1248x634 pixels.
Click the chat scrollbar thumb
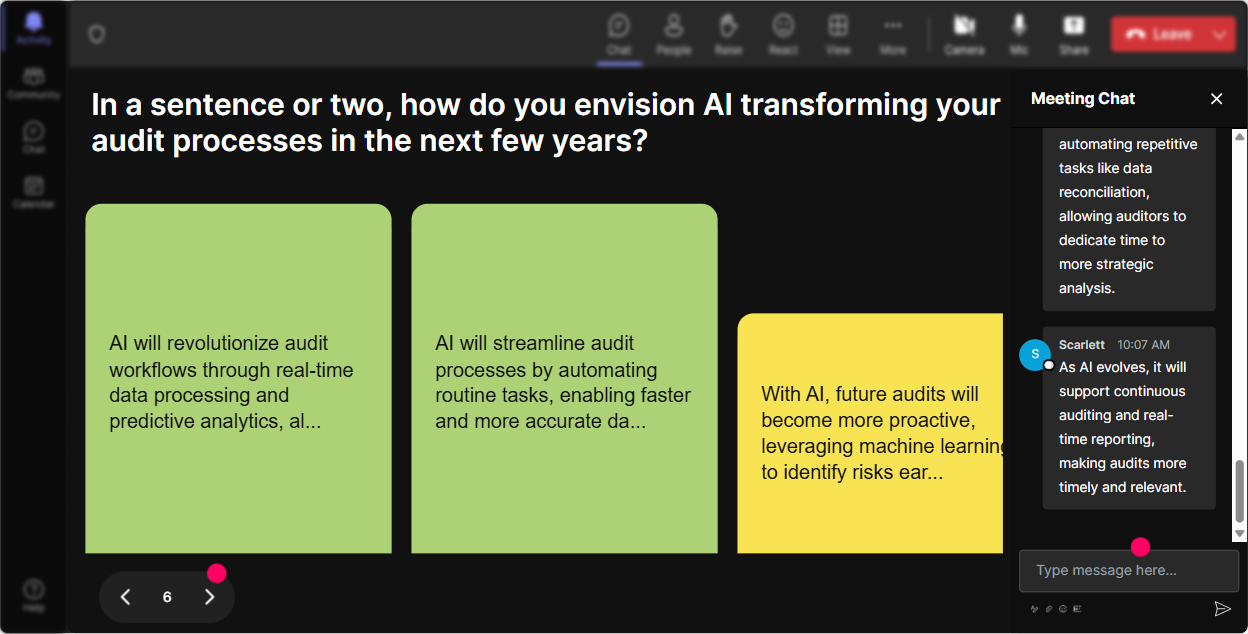click(x=1240, y=491)
